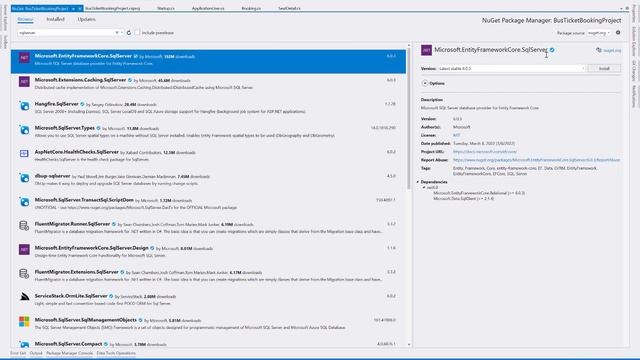640x360 pixels.
Task: Select the dbup-sqlserver package name
Action: 53,176
